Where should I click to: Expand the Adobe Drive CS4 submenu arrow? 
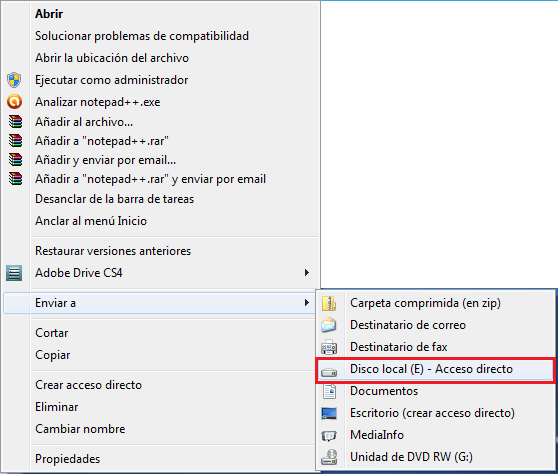click(307, 273)
